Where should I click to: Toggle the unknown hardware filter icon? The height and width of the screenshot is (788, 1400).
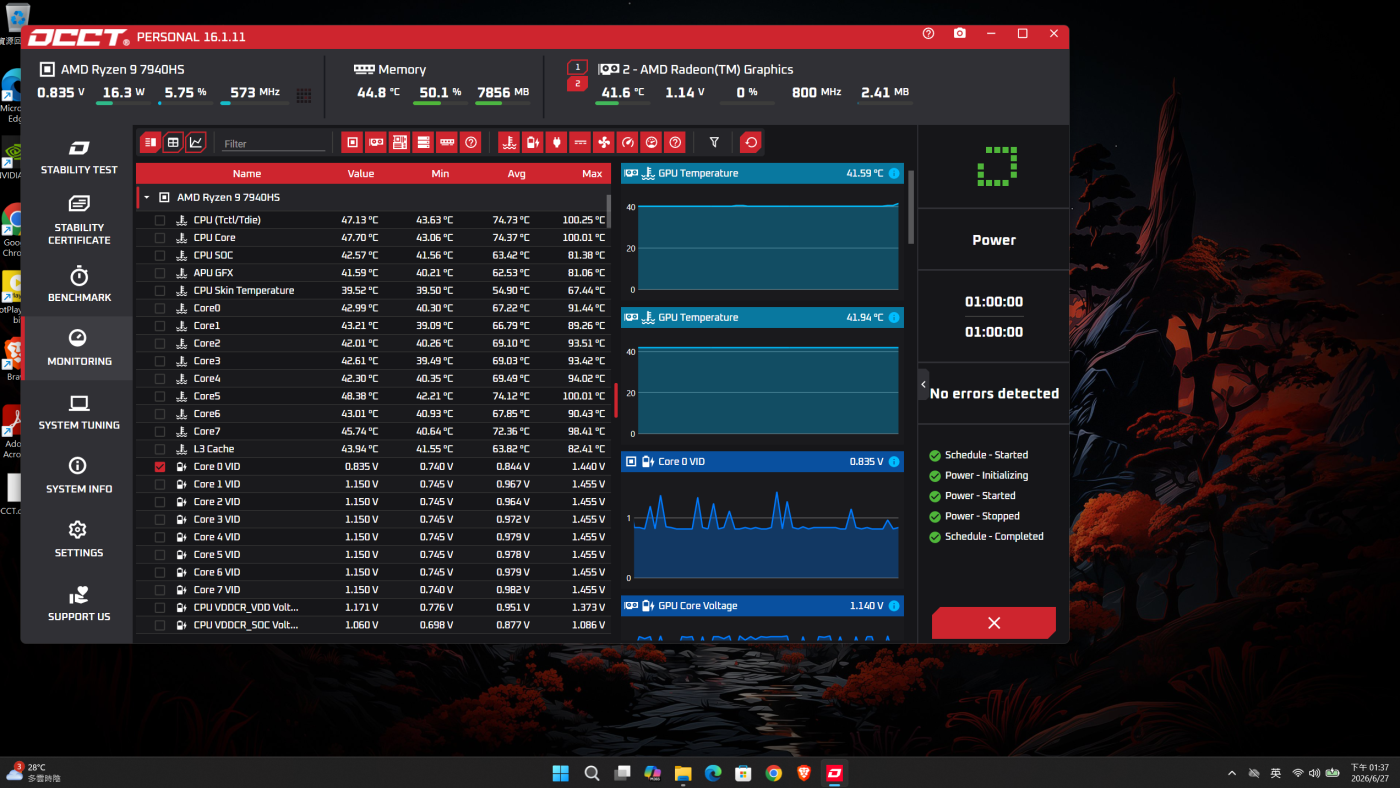click(471, 143)
